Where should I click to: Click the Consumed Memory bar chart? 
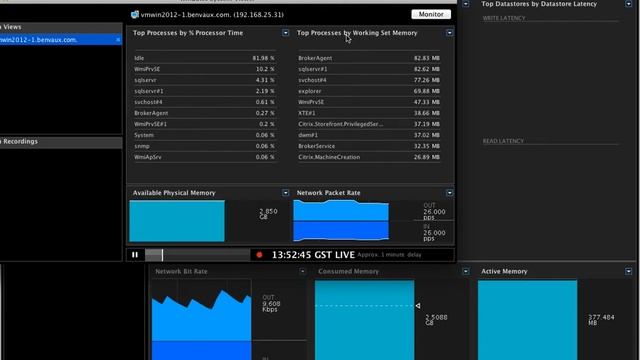pos(364,320)
